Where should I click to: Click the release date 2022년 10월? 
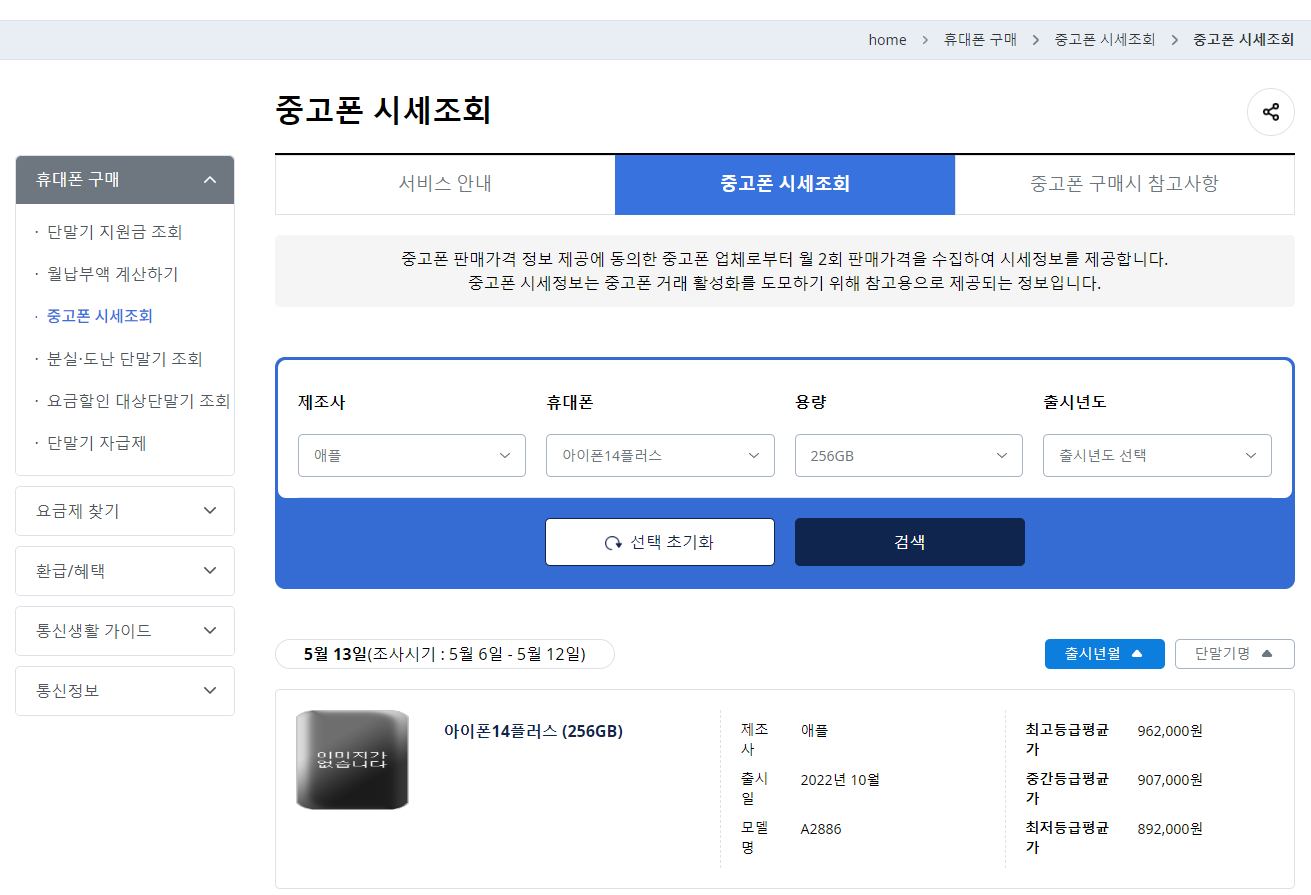pyautogui.click(x=840, y=780)
